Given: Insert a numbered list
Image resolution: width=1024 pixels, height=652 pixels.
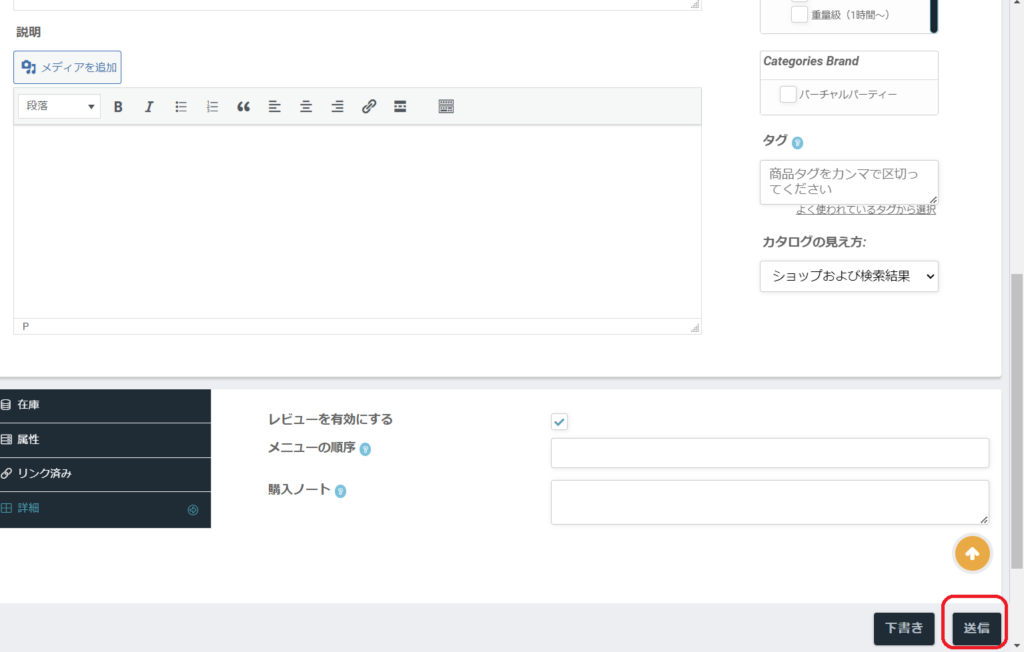Looking at the screenshot, I should 212,107.
